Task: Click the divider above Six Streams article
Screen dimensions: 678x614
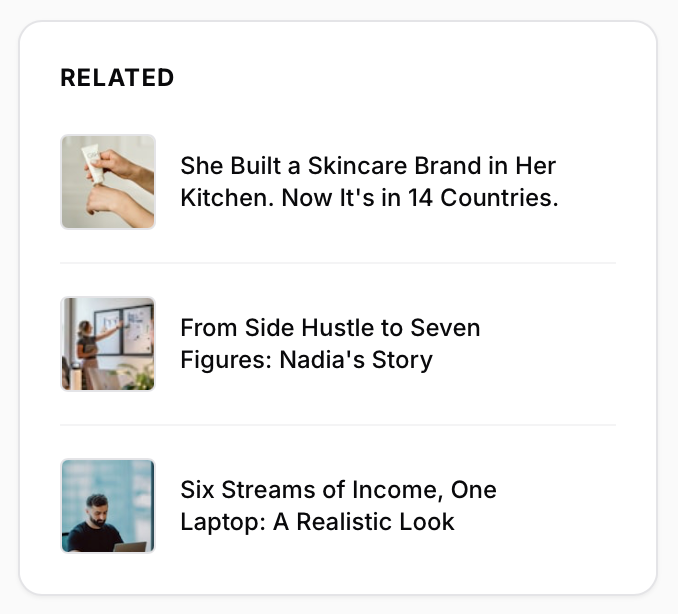Action: [x=338, y=425]
